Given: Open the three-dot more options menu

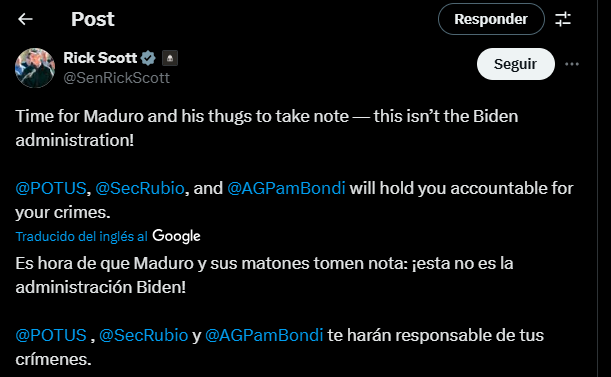Looking at the screenshot, I should tap(572, 64).
